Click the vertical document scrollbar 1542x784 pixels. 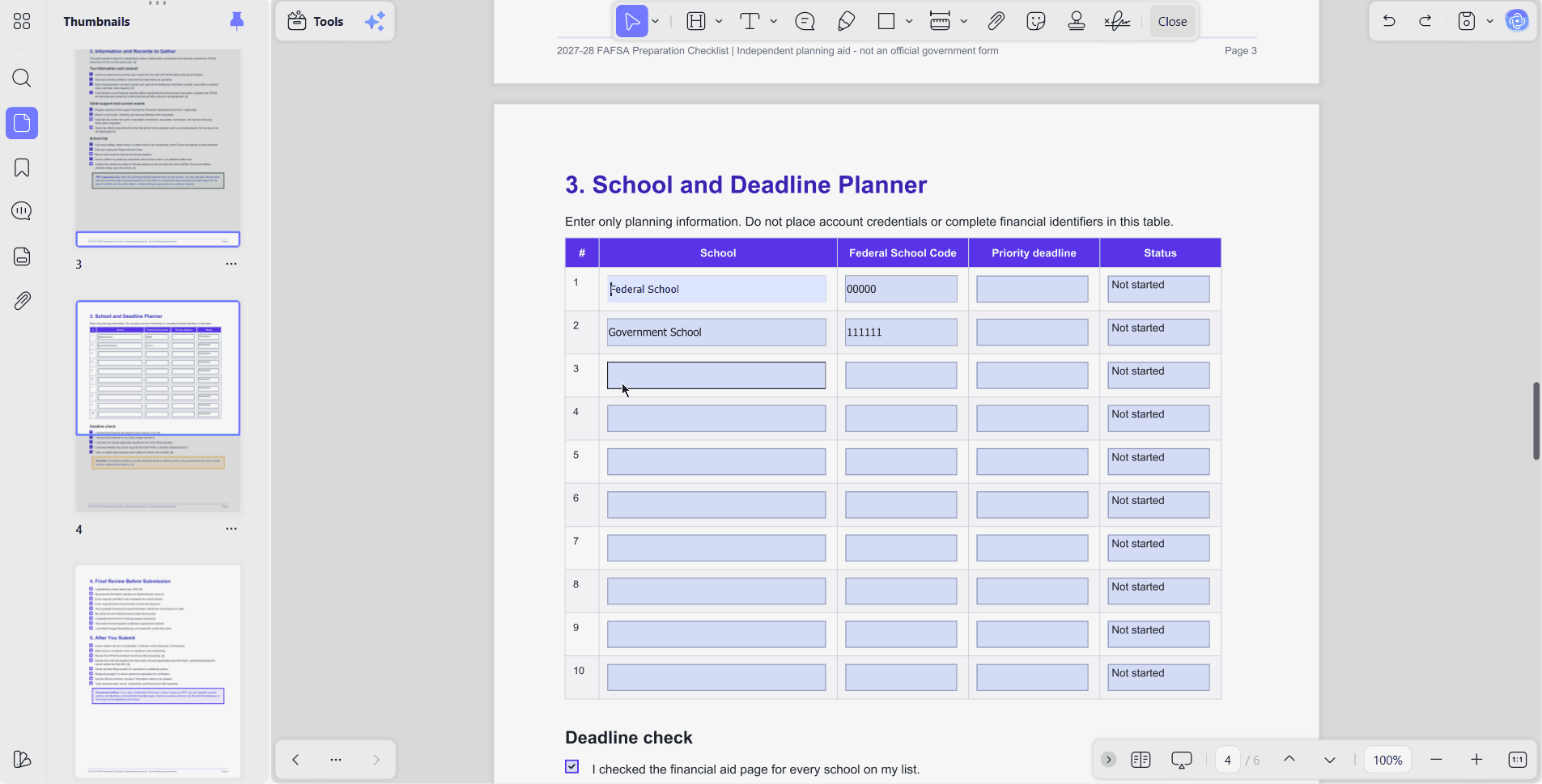coord(1536,421)
